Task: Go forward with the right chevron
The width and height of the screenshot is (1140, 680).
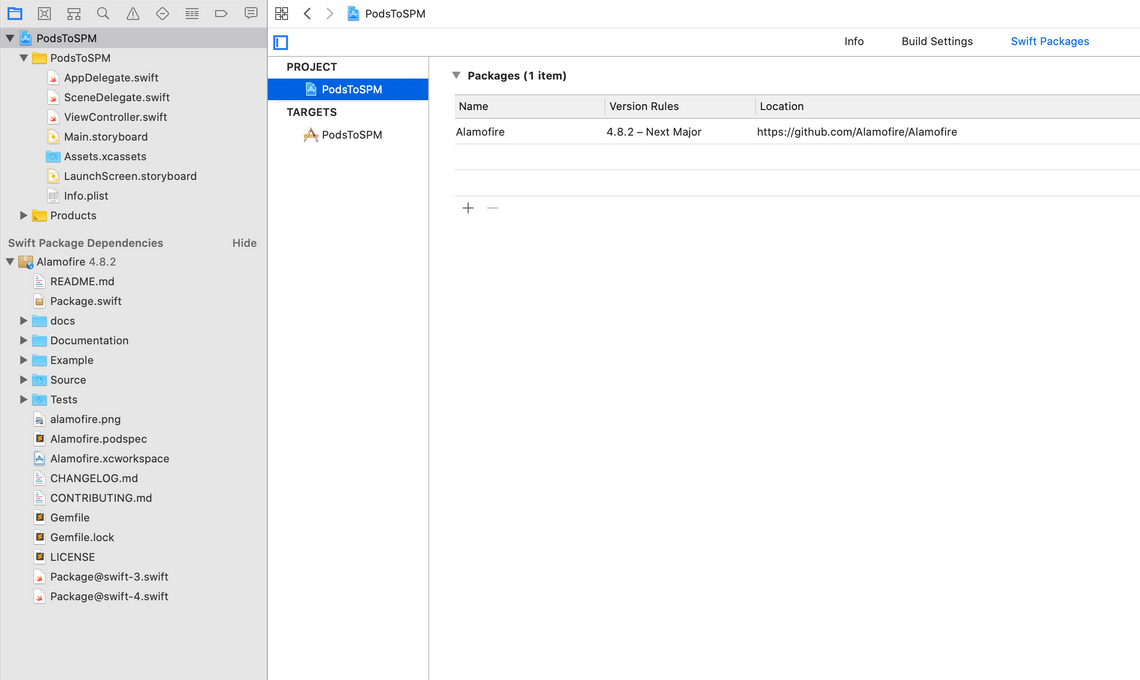Action: 329,13
